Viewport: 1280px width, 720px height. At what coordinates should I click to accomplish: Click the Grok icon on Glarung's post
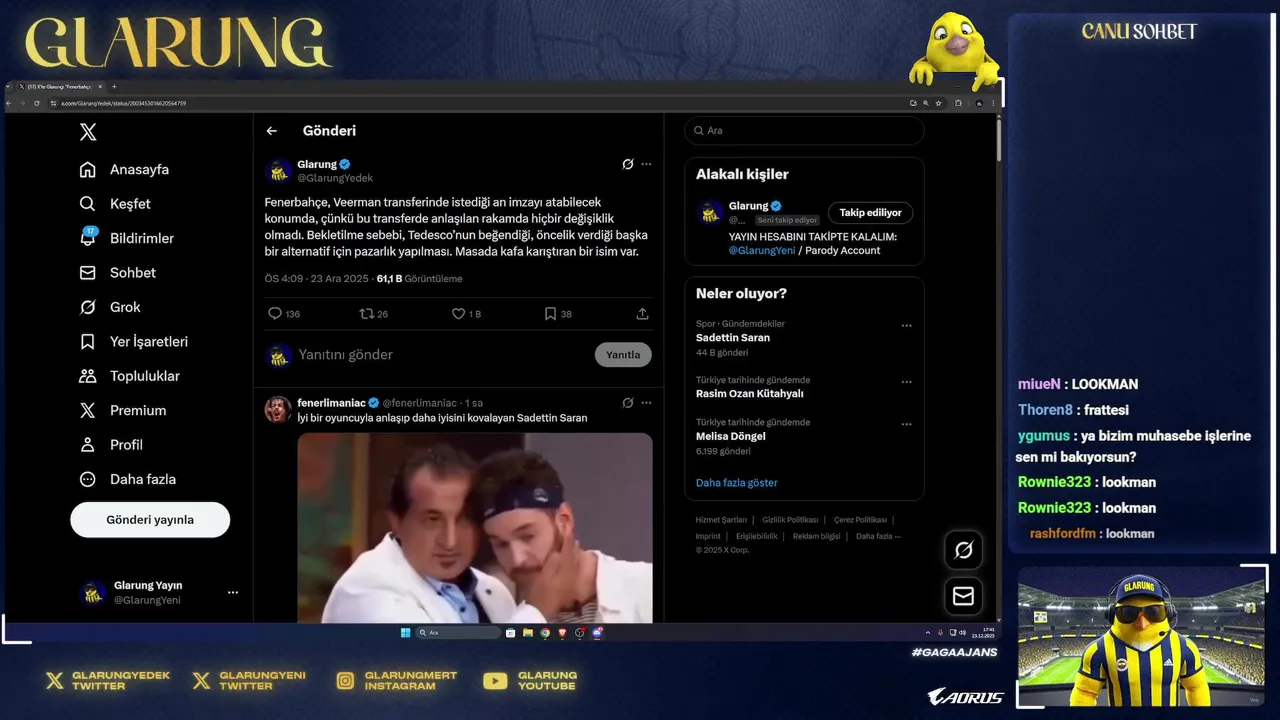(628, 164)
